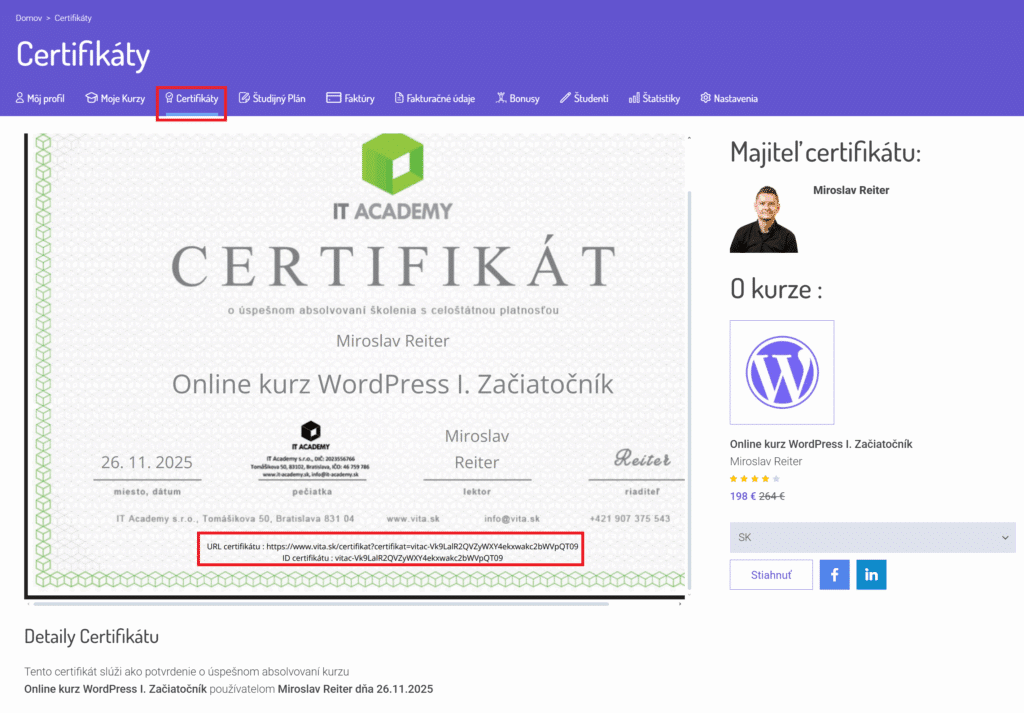Share certificate via the Facebook icon
This screenshot has height=713, width=1024.
834,574
